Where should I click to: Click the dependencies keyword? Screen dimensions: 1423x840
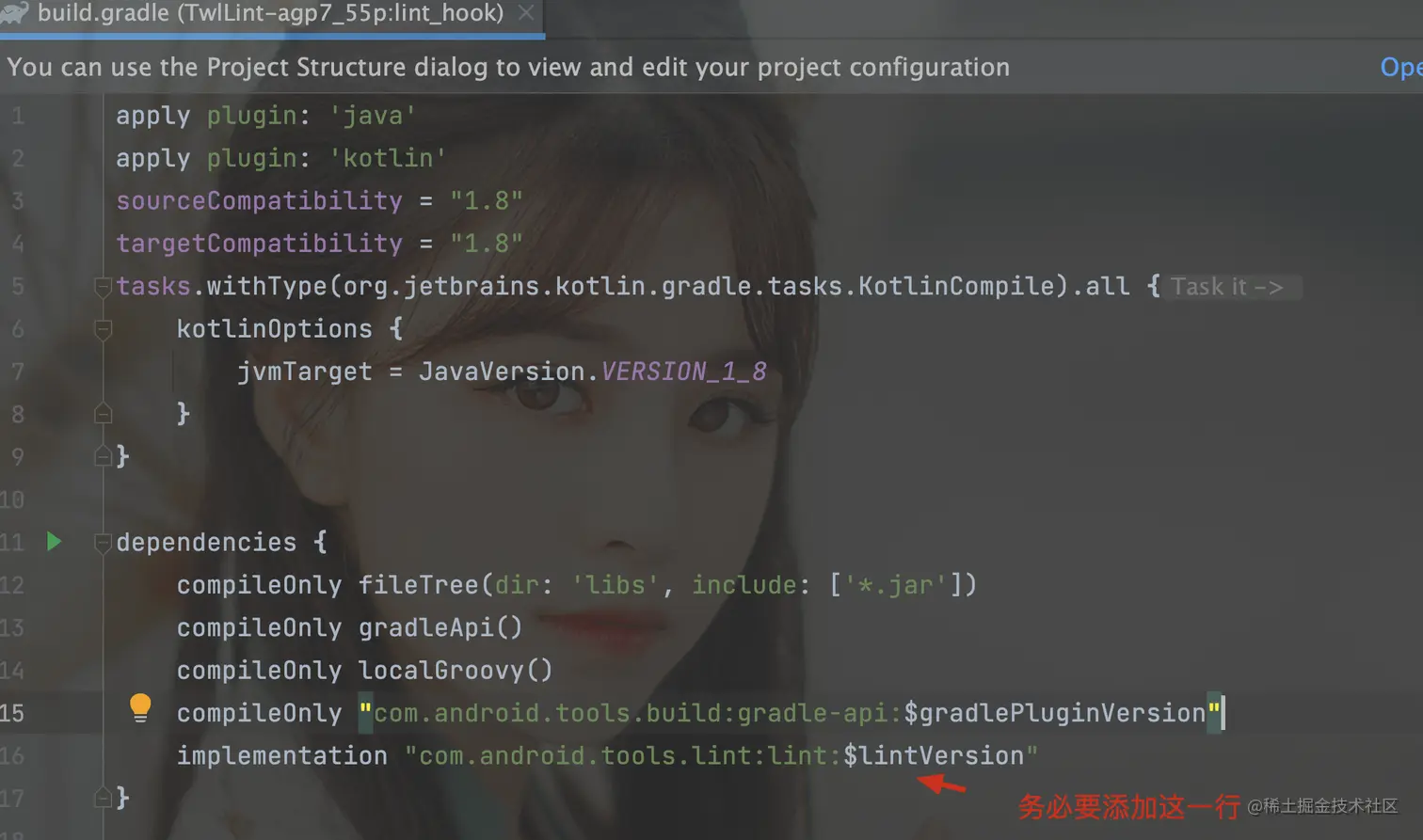[206, 543]
